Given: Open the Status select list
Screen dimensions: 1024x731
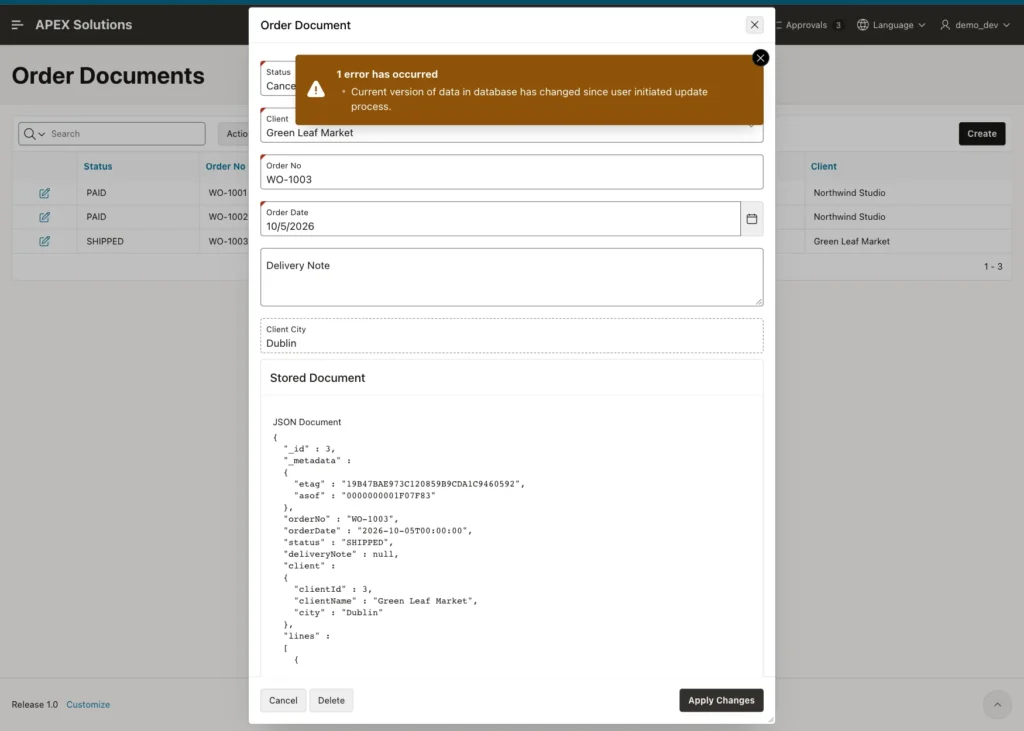Looking at the screenshot, I should [x=278, y=80].
